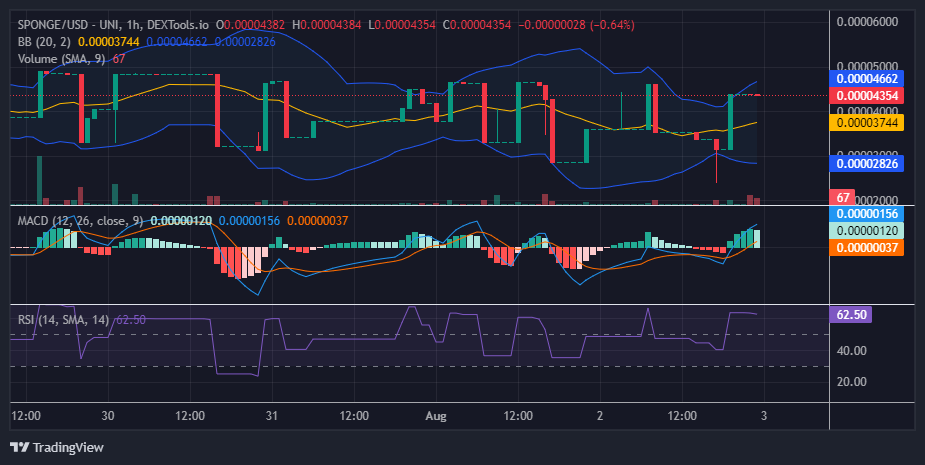Click the close price C0.00004354 in header
925x465 pixels.
coord(477,25)
